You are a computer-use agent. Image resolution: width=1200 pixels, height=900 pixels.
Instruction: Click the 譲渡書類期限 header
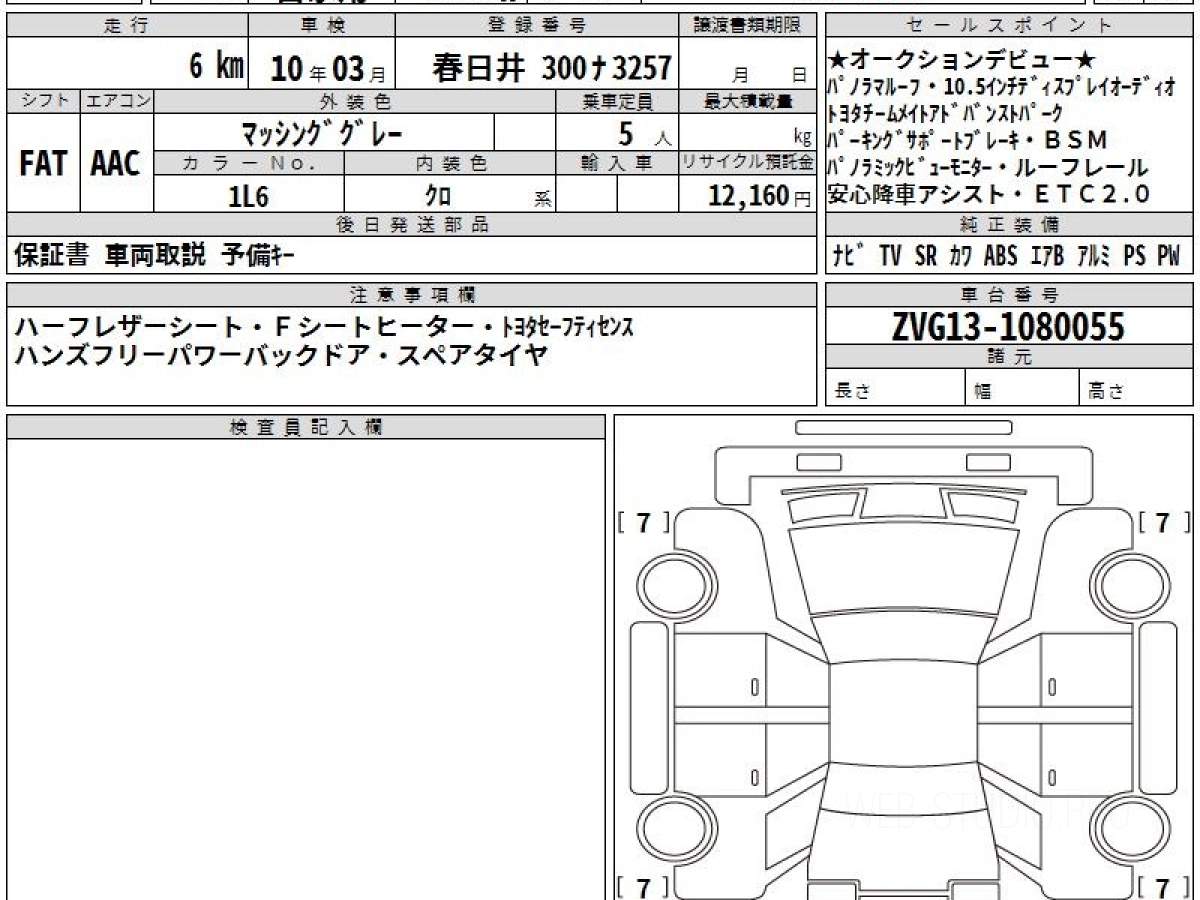tap(748, 26)
